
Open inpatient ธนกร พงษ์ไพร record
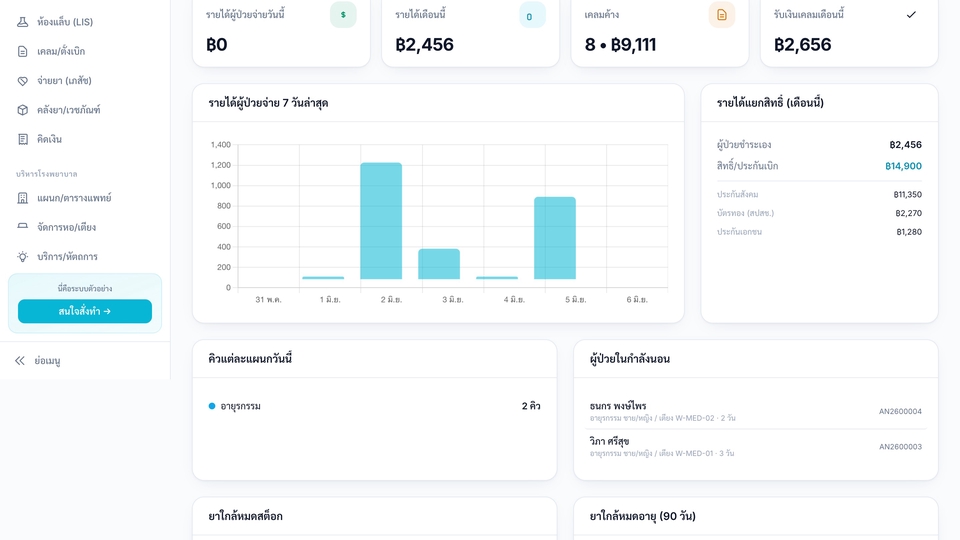[x=756, y=411]
